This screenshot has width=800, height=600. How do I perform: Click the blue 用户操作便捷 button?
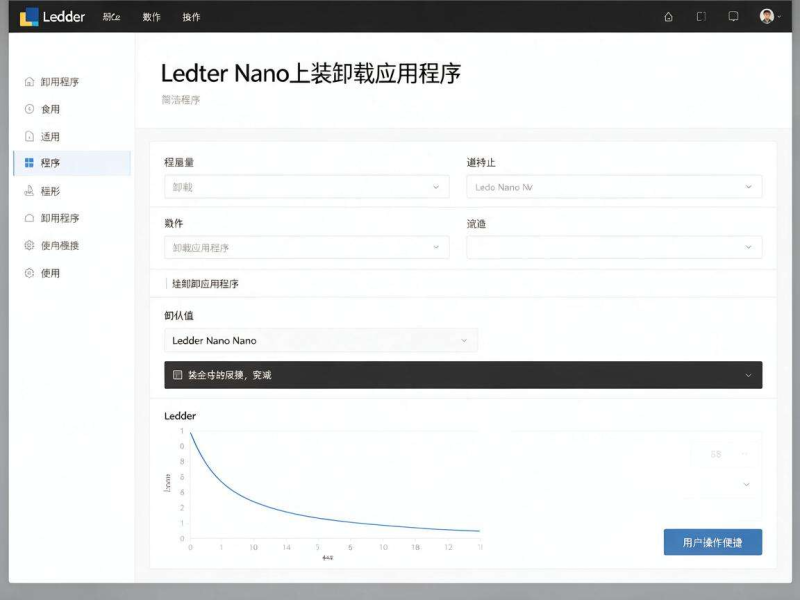(713, 542)
